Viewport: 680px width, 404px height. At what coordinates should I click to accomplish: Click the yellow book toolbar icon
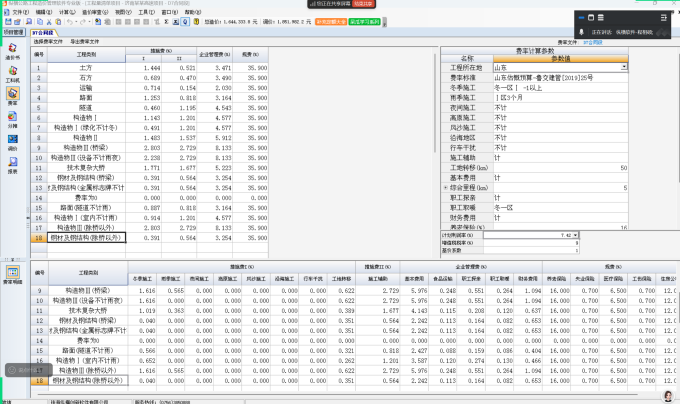[x=196, y=22]
